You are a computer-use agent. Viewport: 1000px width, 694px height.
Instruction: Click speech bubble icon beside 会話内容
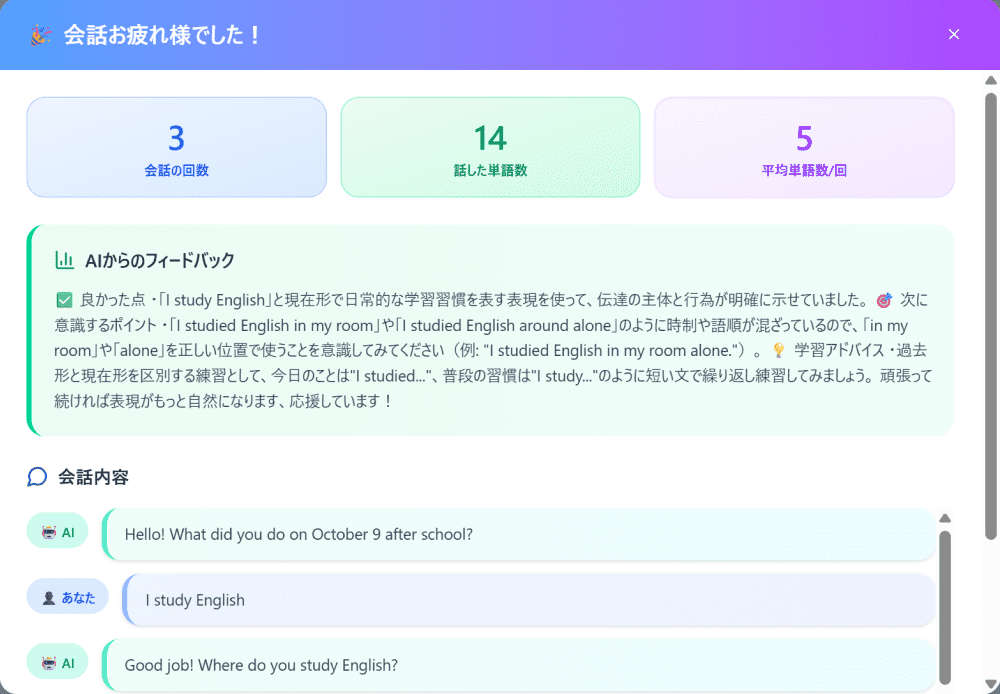tap(37, 477)
